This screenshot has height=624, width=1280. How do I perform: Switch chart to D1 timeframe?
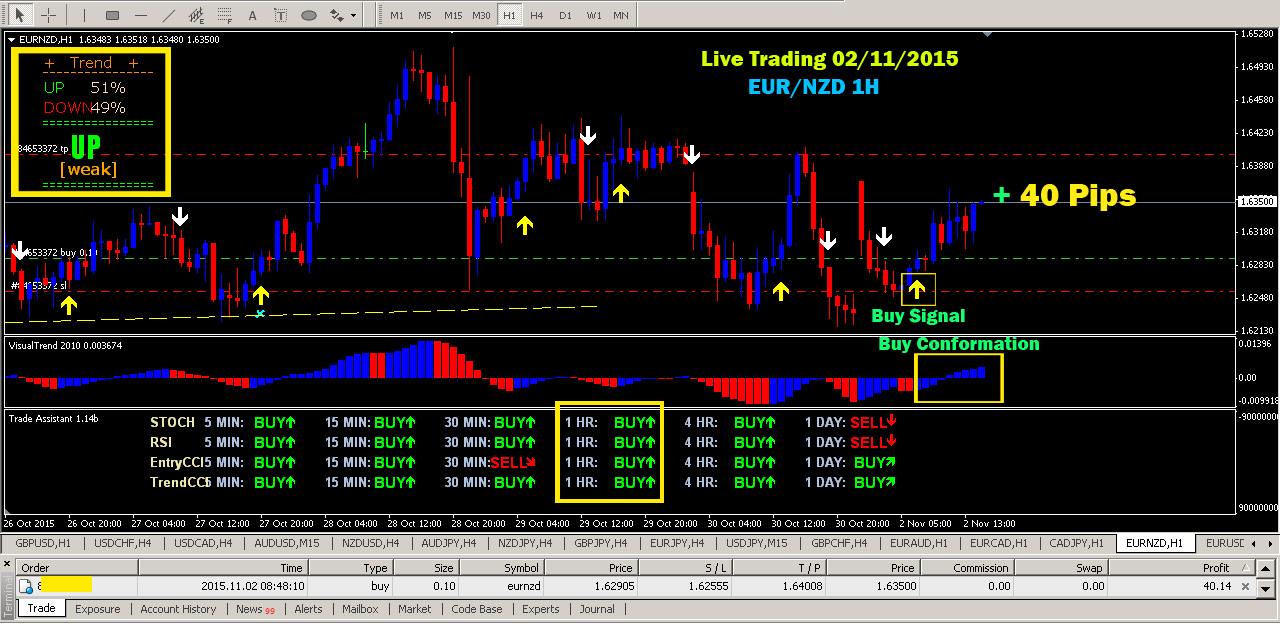tap(565, 15)
